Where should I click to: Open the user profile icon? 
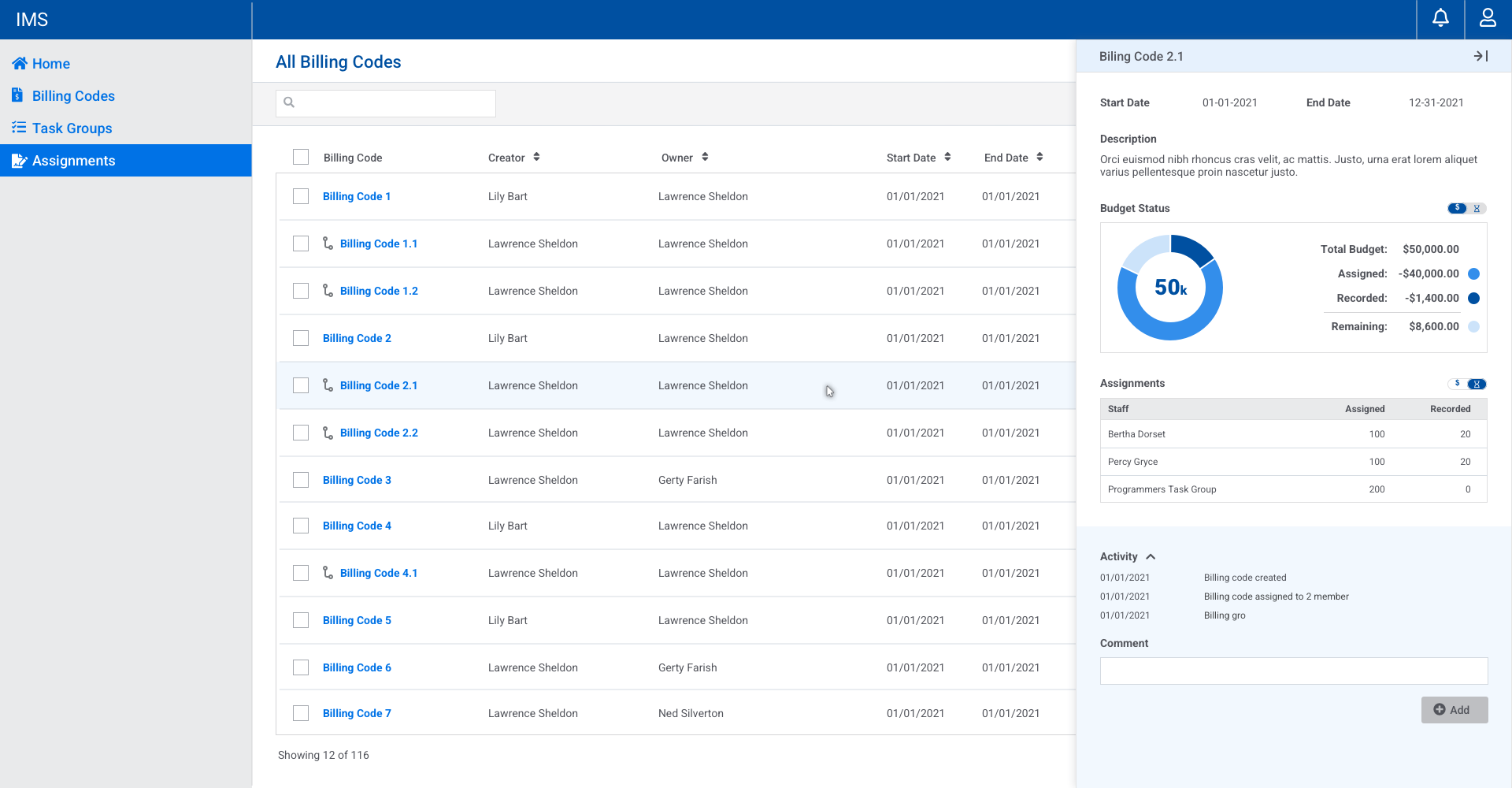point(1488,18)
